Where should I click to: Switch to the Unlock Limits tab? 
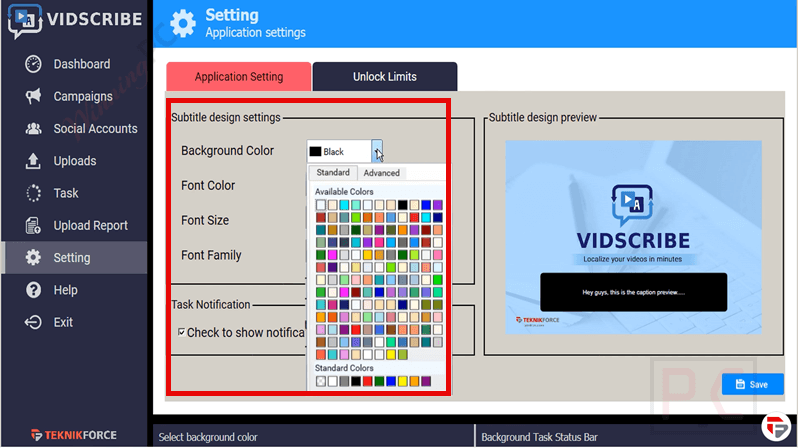coord(385,77)
